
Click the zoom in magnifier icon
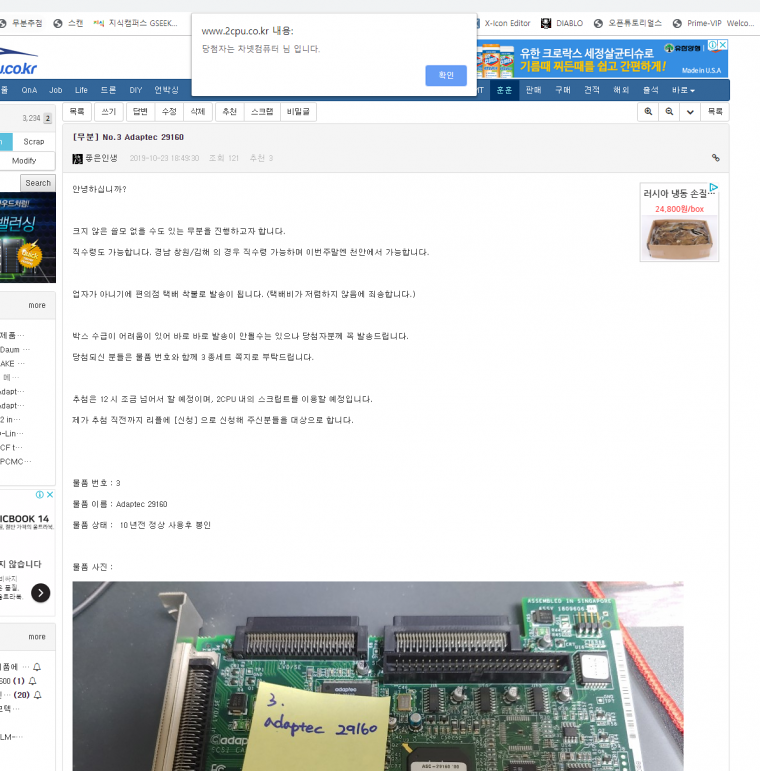648,112
